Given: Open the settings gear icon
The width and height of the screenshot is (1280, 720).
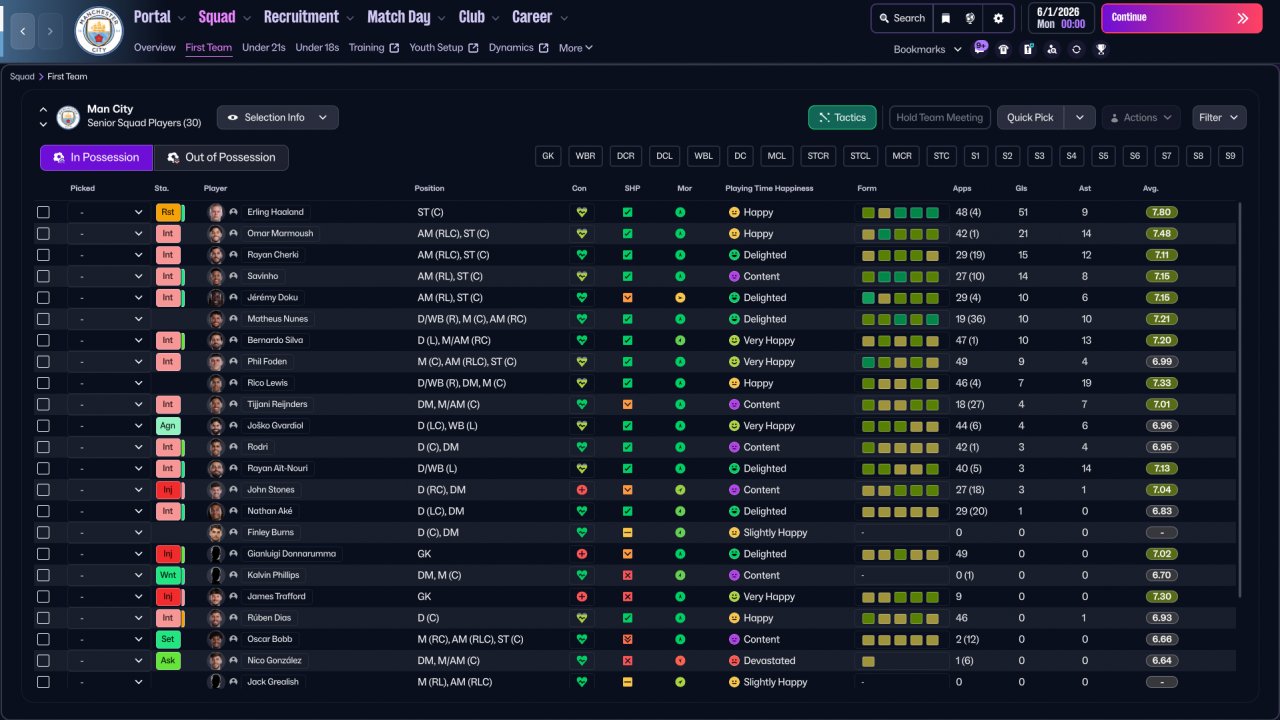Looking at the screenshot, I should click(x=998, y=18).
